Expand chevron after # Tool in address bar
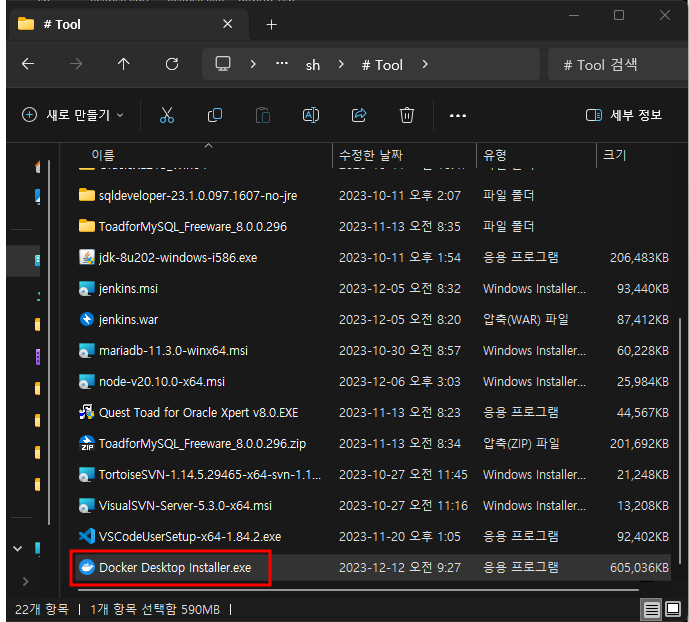The height and width of the screenshot is (622, 689). click(424, 65)
